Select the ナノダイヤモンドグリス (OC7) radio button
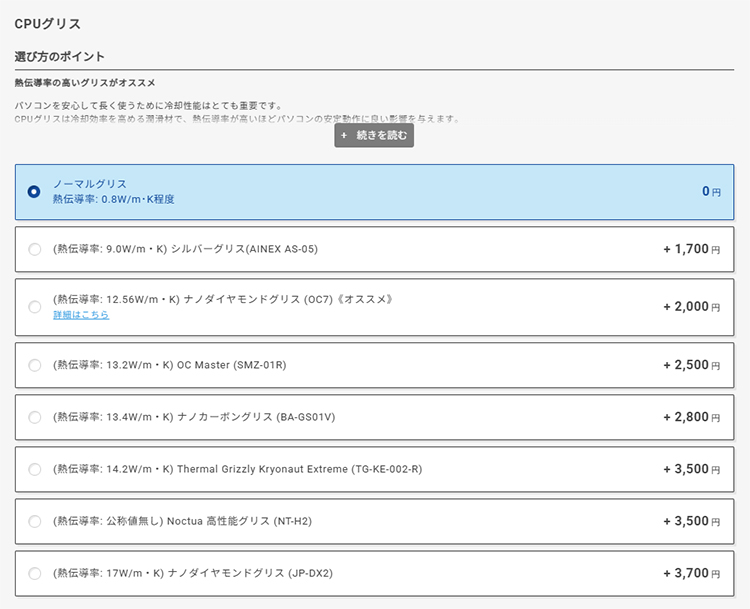 35,307
